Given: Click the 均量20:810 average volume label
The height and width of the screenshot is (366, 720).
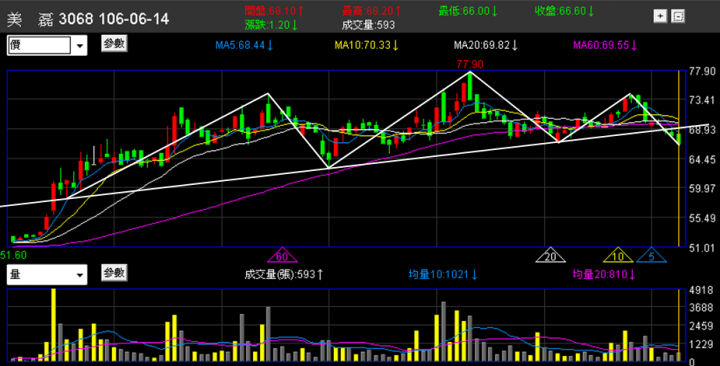Looking at the screenshot, I should click(x=604, y=275).
